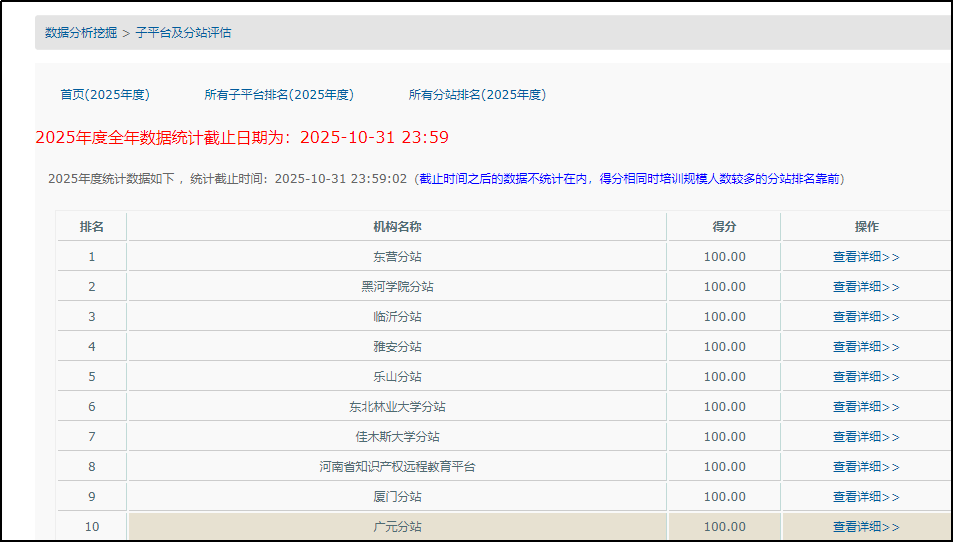View details for 佳木斯大学分站

(x=866, y=437)
